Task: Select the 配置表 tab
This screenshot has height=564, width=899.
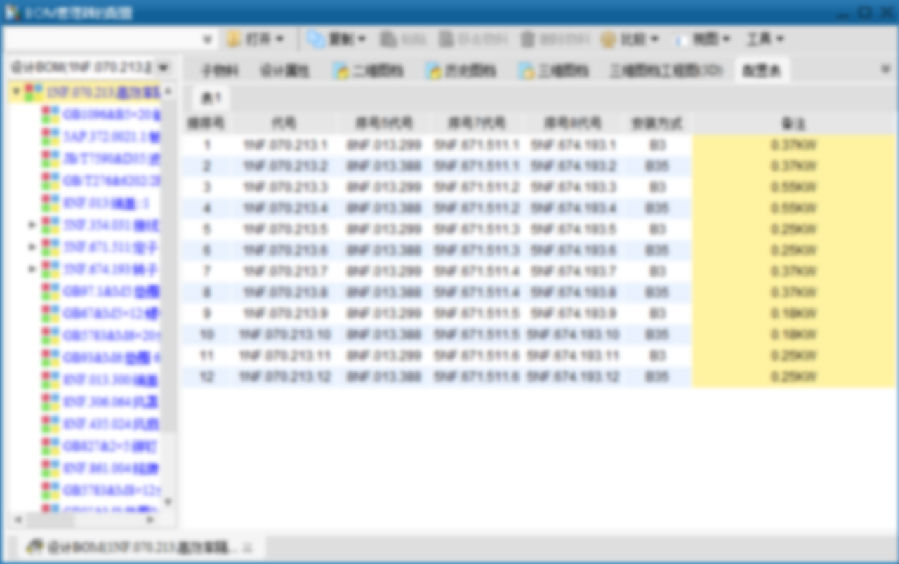Action: [x=761, y=70]
